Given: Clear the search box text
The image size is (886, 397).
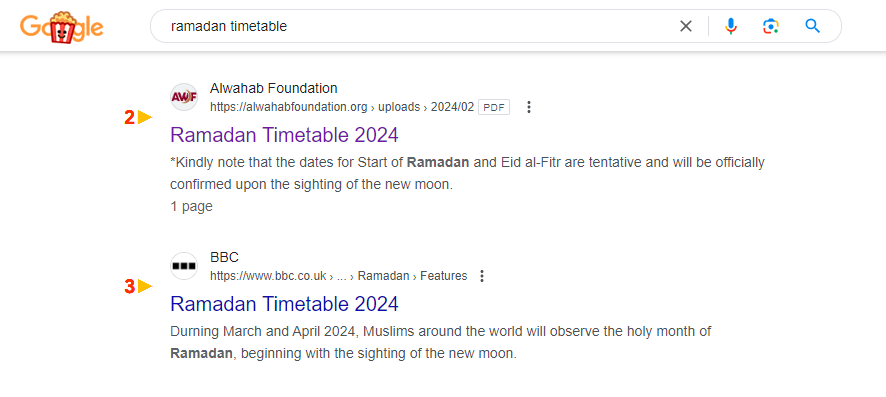Looking at the screenshot, I should click(685, 26).
